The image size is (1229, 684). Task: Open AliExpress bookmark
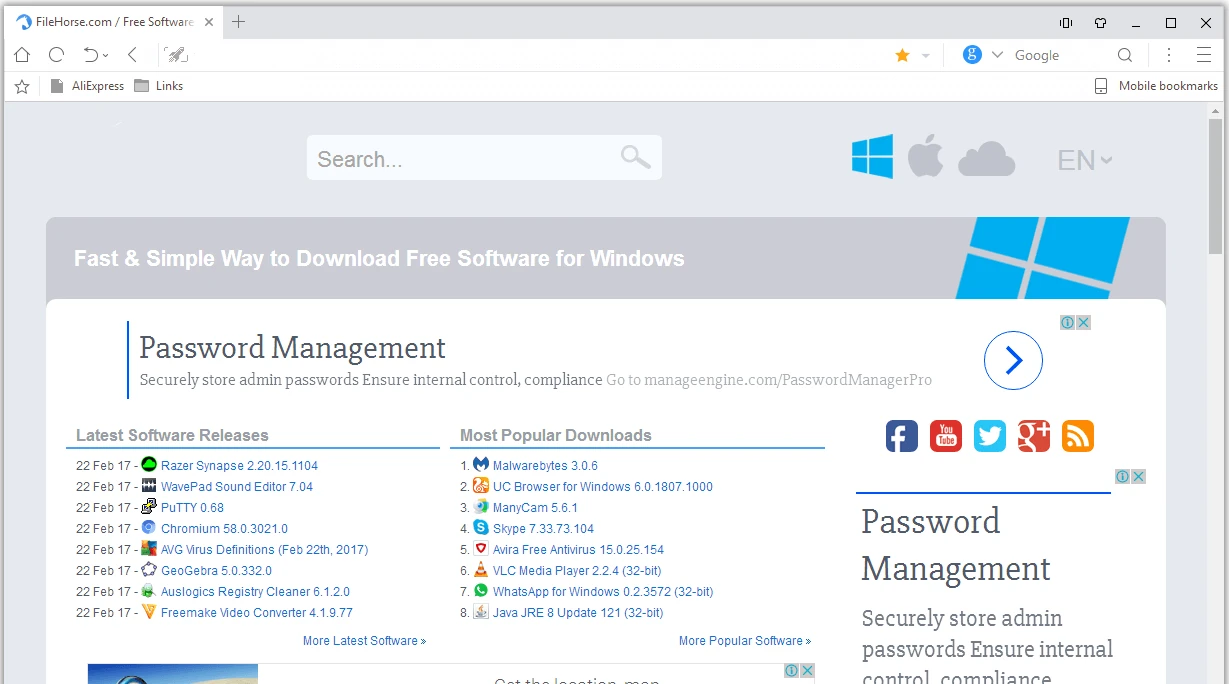87,86
